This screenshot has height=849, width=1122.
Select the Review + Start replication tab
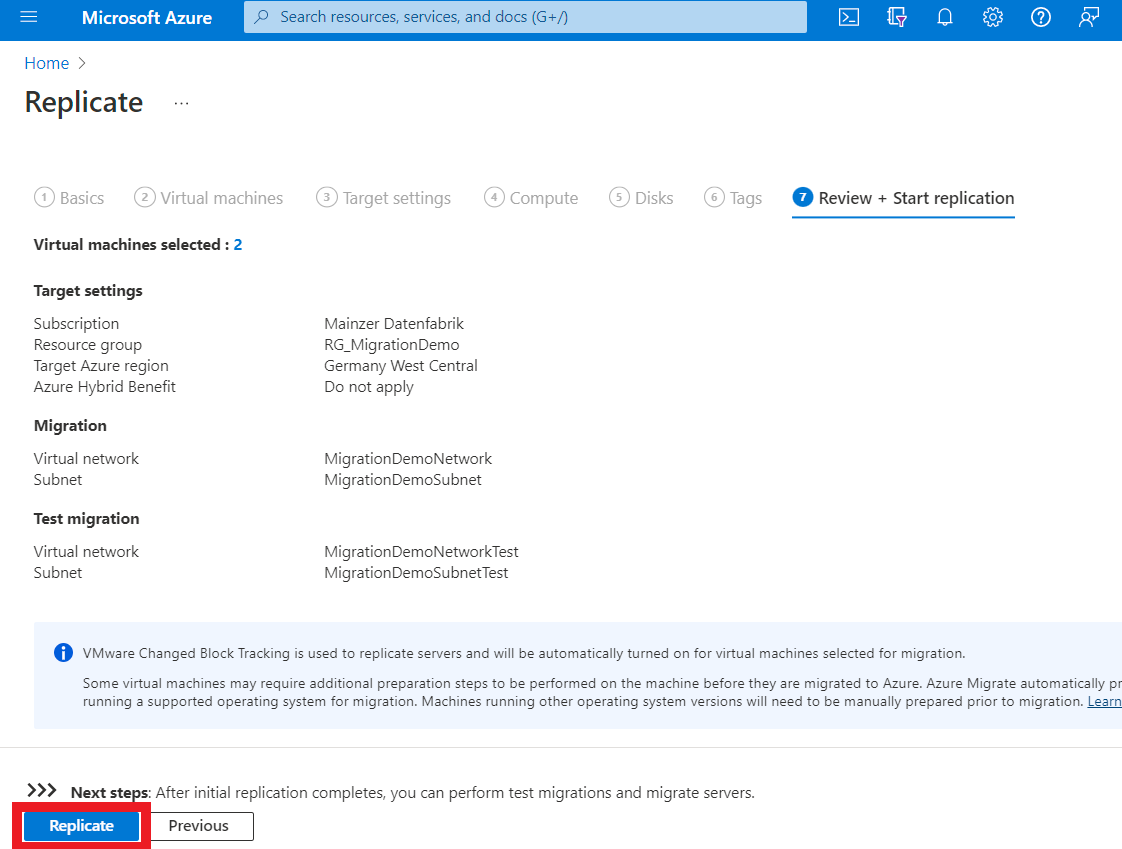(903, 198)
